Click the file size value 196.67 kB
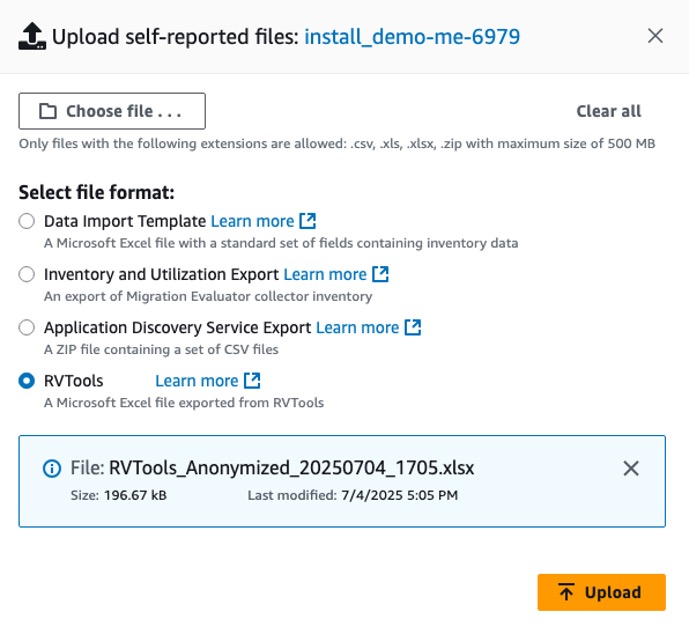 [x=135, y=496]
